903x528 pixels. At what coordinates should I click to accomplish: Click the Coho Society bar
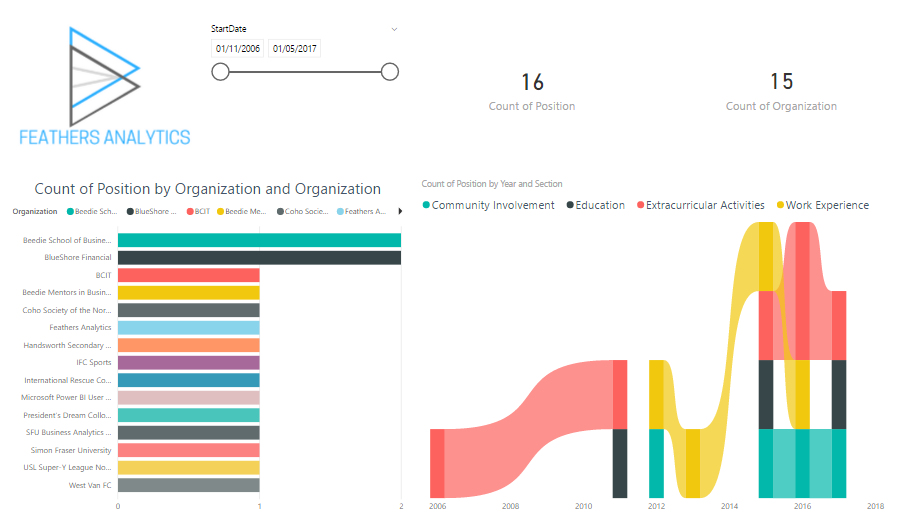pos(188,310)
